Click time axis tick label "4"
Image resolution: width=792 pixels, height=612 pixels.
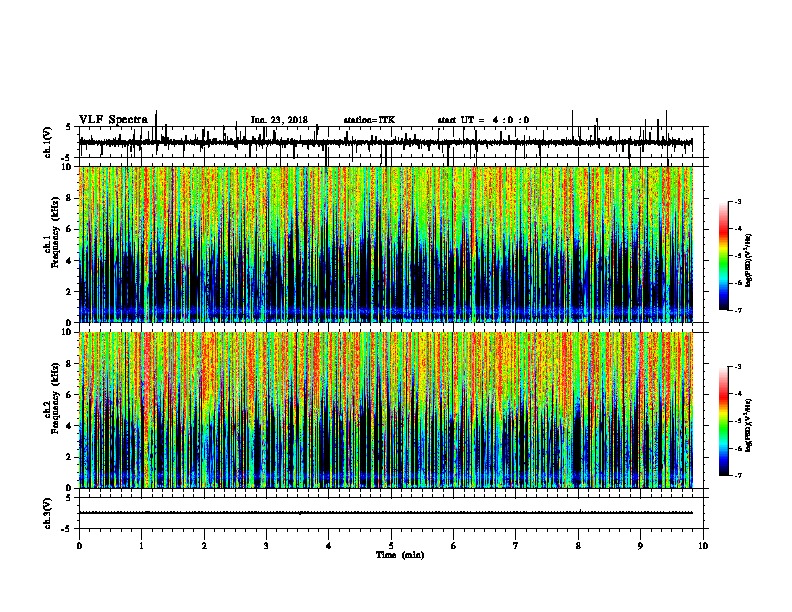coord(328,546)
